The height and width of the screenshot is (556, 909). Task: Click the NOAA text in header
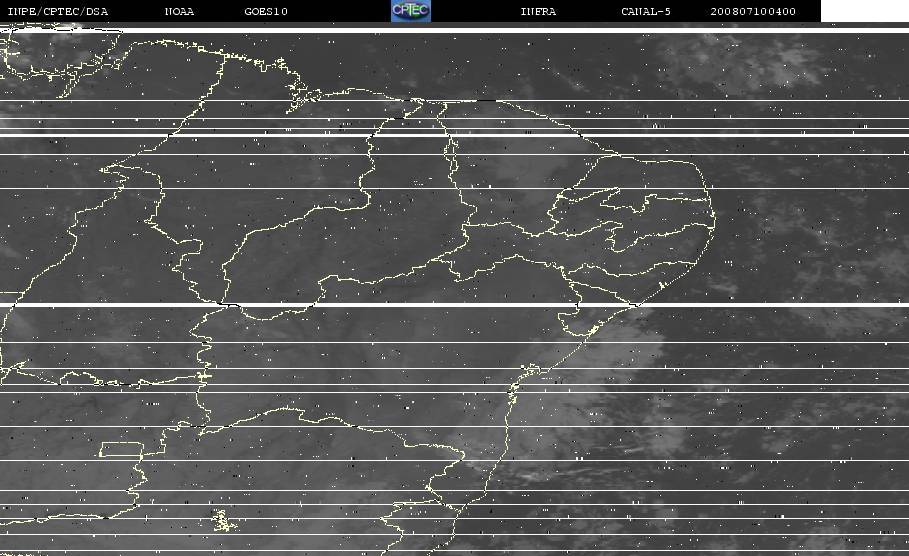click(x=179, y=11)
